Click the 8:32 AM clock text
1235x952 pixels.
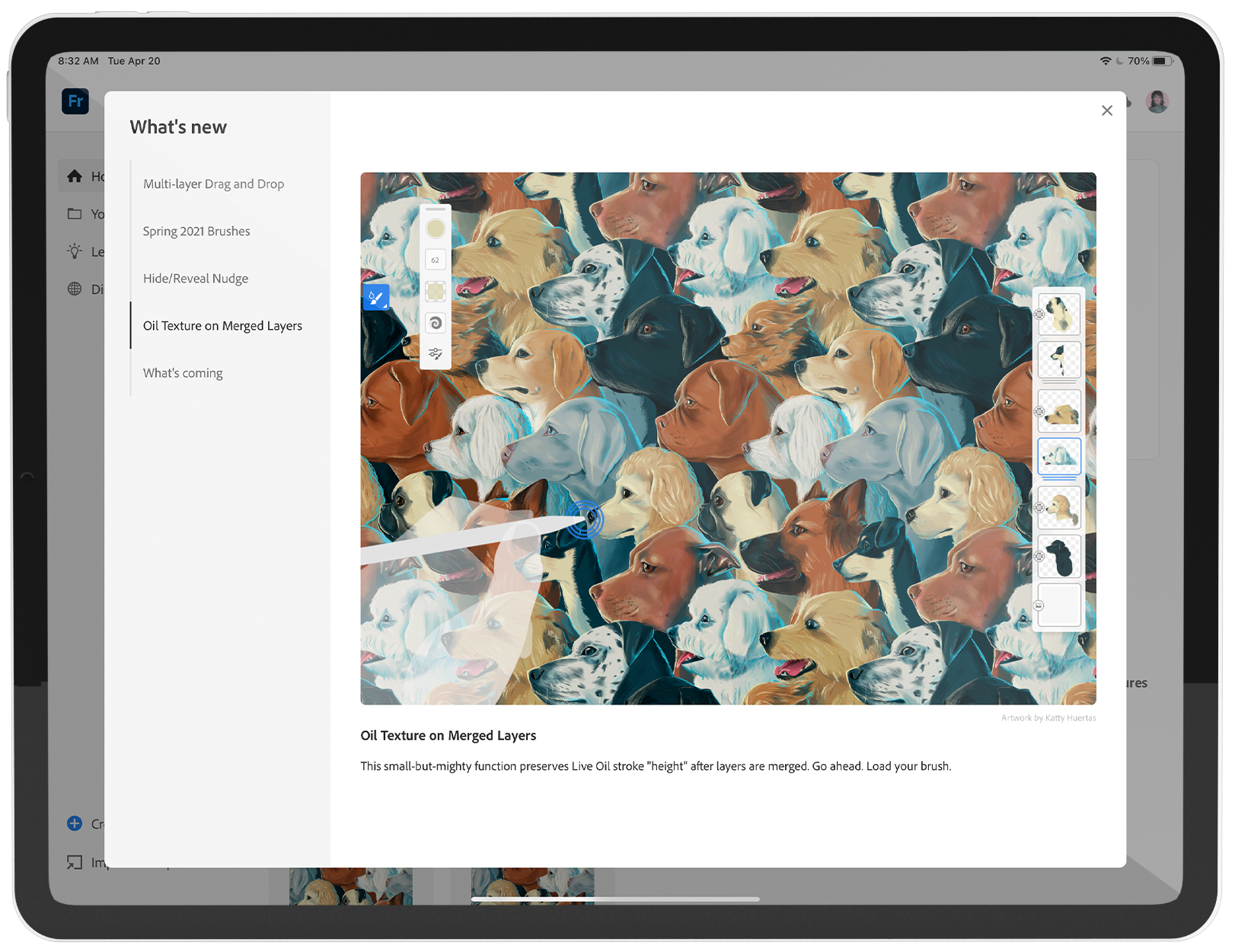(78, 61)
